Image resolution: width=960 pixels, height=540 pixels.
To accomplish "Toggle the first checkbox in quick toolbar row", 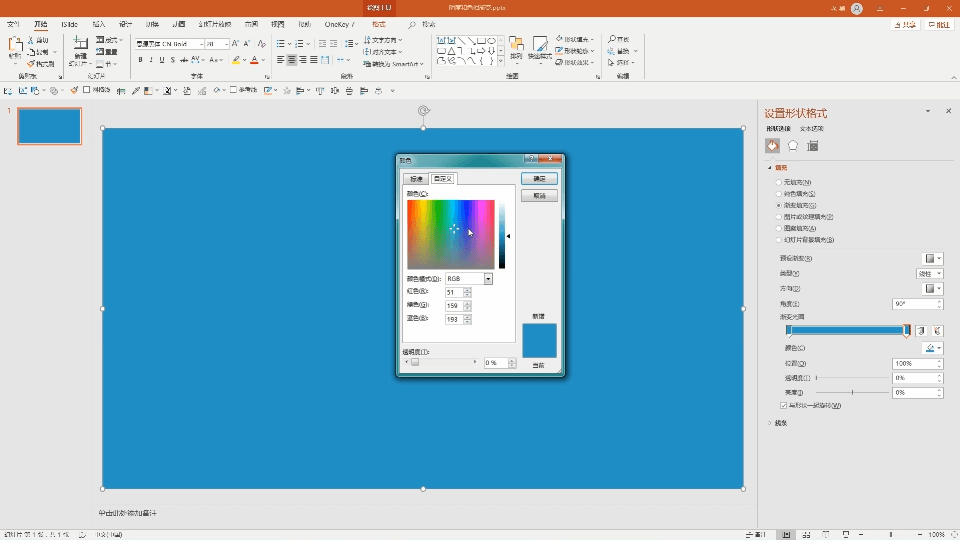I will coord(86,90).
